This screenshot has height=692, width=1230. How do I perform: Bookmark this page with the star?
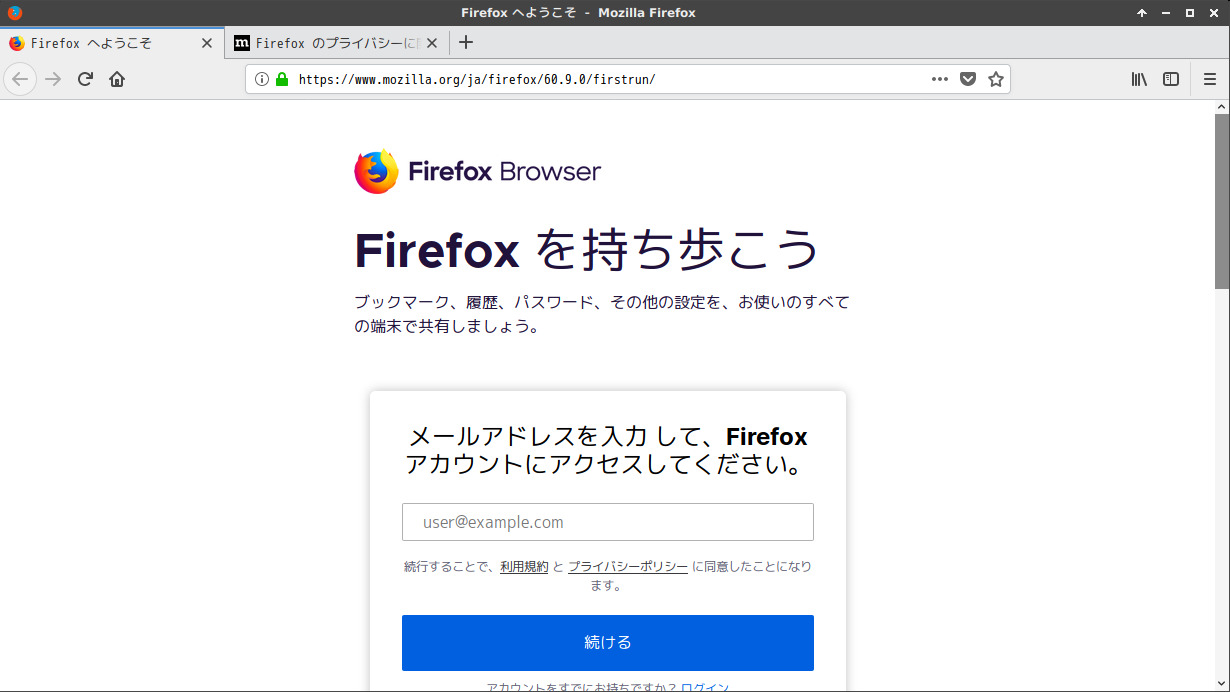[996, 79]
